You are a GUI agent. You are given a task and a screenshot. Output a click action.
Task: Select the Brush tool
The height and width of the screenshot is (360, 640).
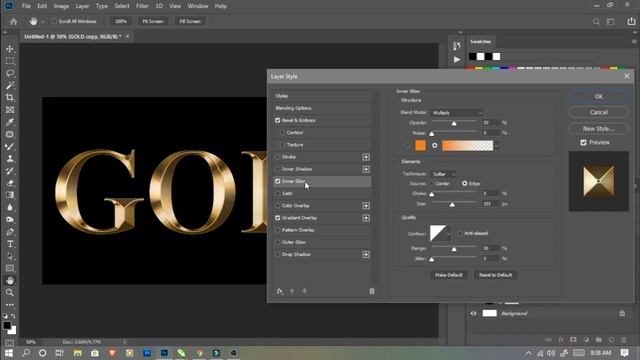[10, 147]
